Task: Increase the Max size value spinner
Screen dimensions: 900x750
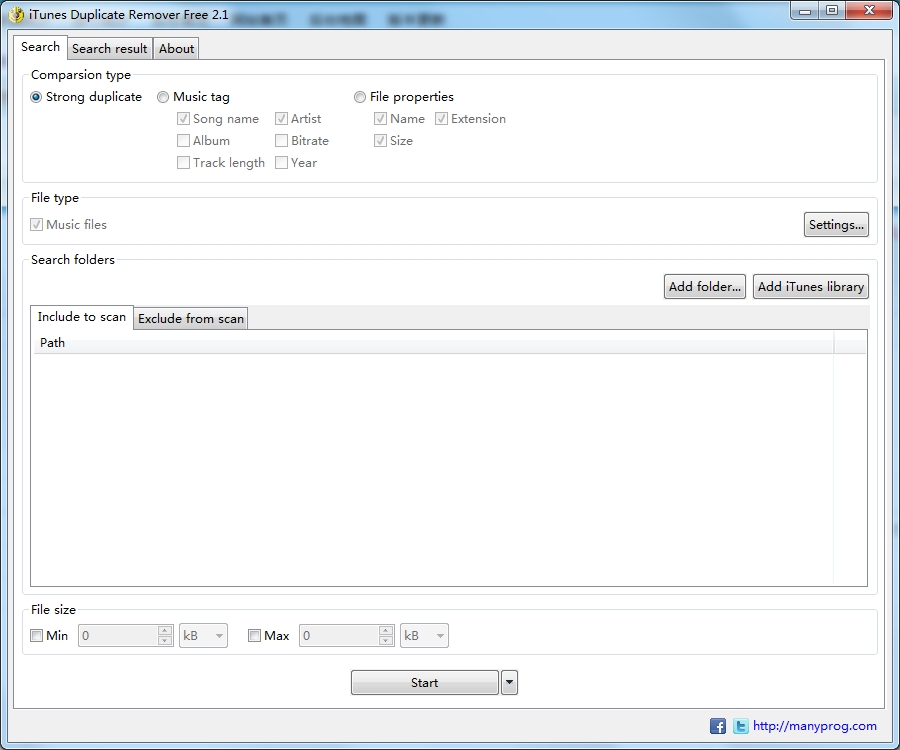Action: click(x=386, y=630)
